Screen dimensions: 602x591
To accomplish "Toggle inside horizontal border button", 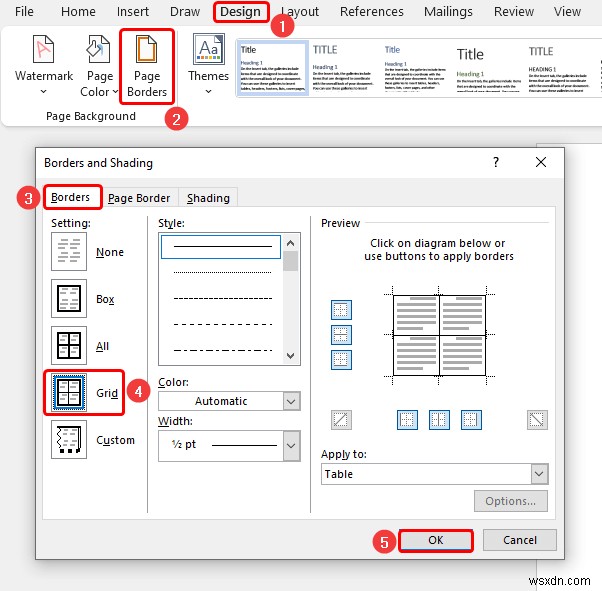I will coord(341,335).
